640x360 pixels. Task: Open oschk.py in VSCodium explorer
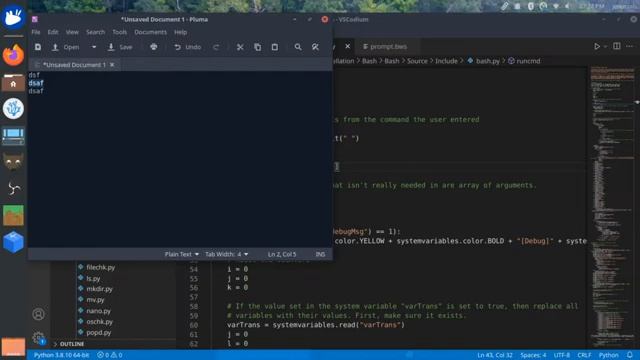[99, 322]
